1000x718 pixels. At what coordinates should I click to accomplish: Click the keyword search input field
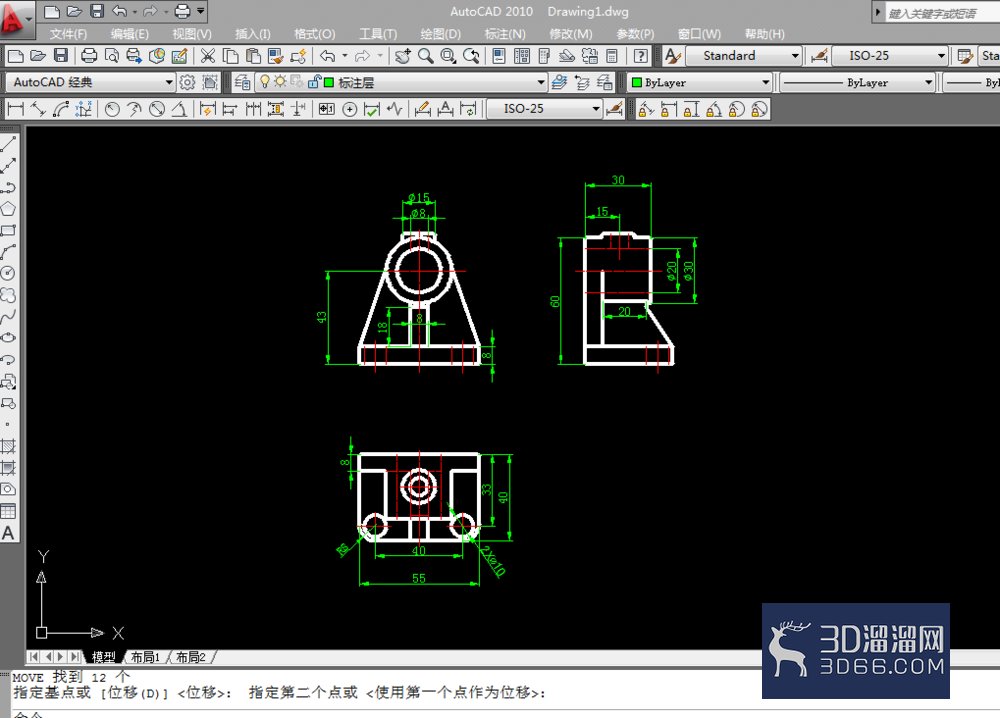pyautogui.click(x=941, y=13)
